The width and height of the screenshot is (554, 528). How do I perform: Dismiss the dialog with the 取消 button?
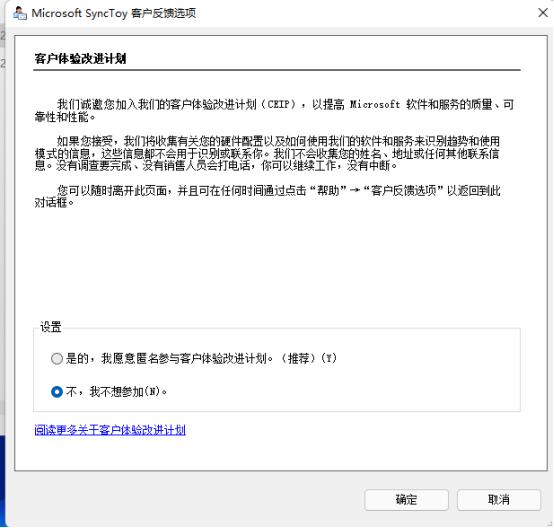[499, 499]
